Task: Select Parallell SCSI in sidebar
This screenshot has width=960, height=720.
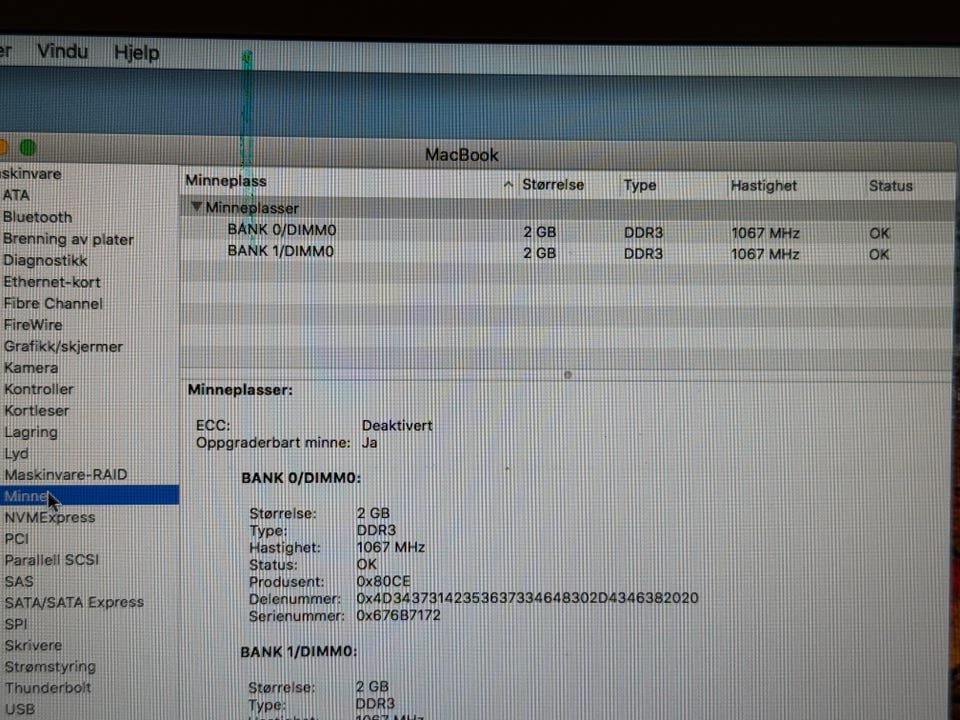Action: click(x=51, y=560)
